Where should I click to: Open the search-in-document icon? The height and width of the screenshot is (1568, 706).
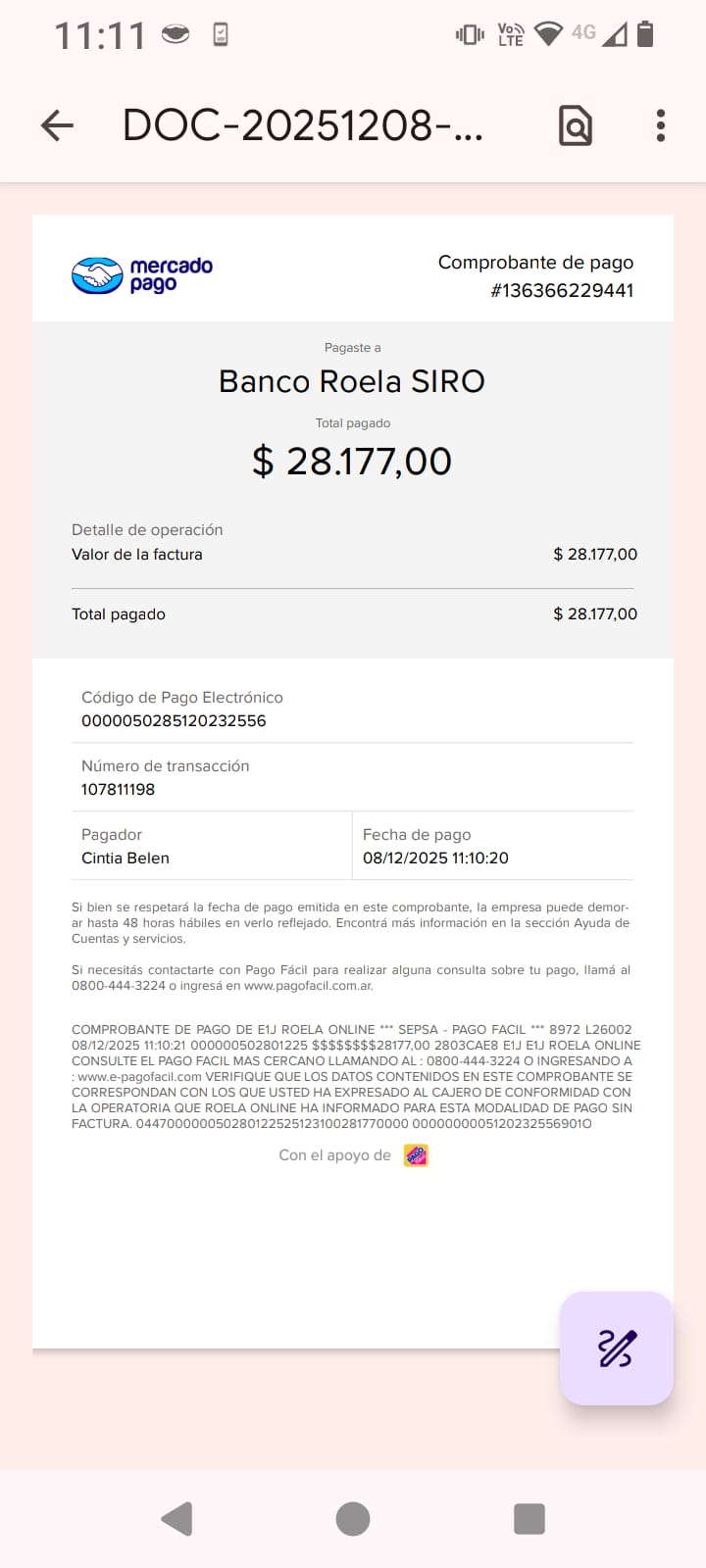(576, 125)
